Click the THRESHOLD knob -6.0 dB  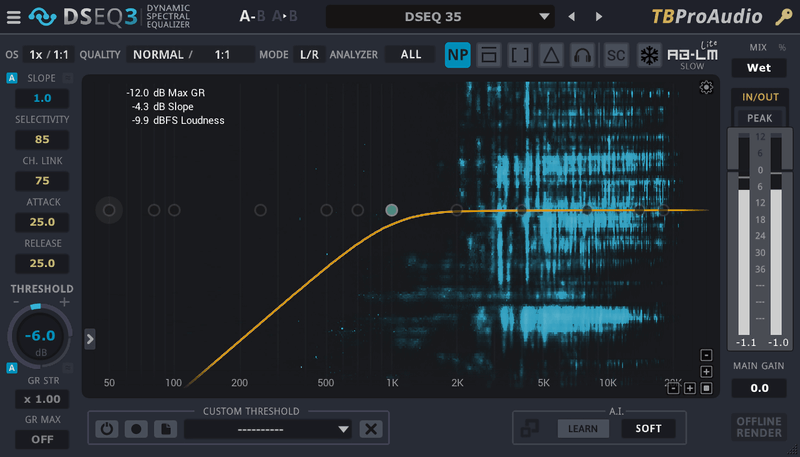click(x=40, y=337)
